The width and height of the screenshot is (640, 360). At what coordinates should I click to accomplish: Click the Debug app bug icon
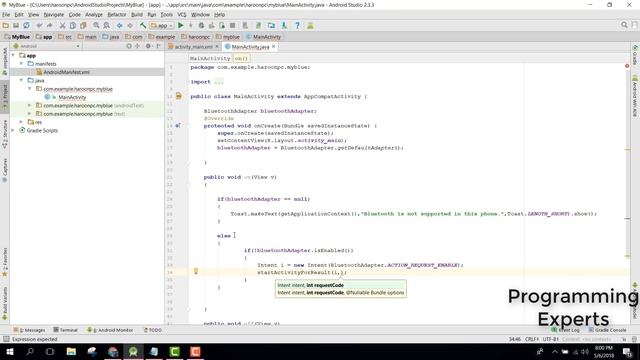click(201, 26)
